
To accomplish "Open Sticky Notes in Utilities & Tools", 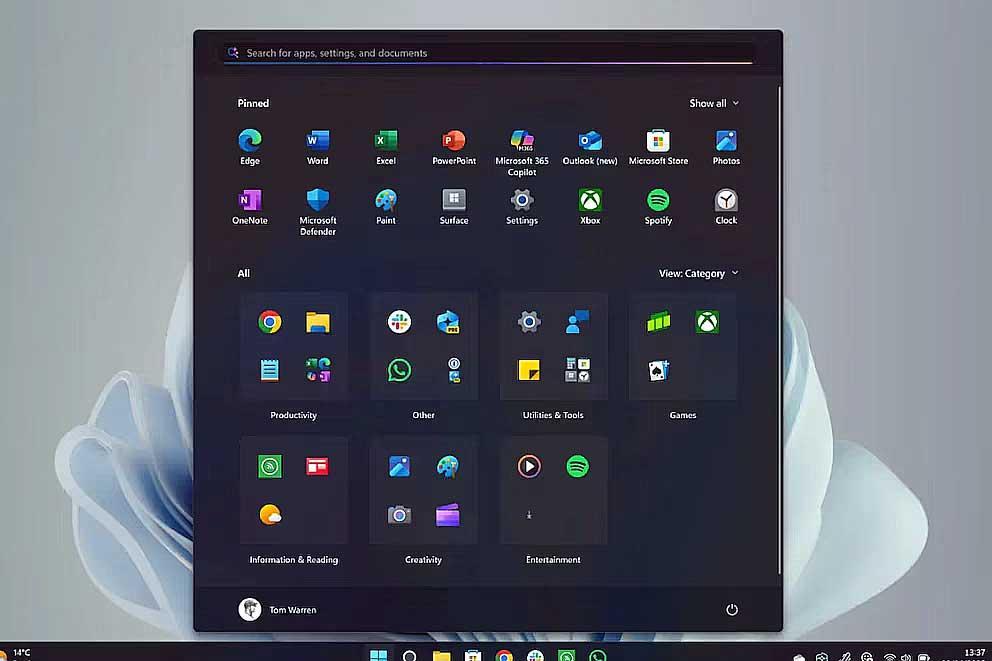I will click(529, 370).
